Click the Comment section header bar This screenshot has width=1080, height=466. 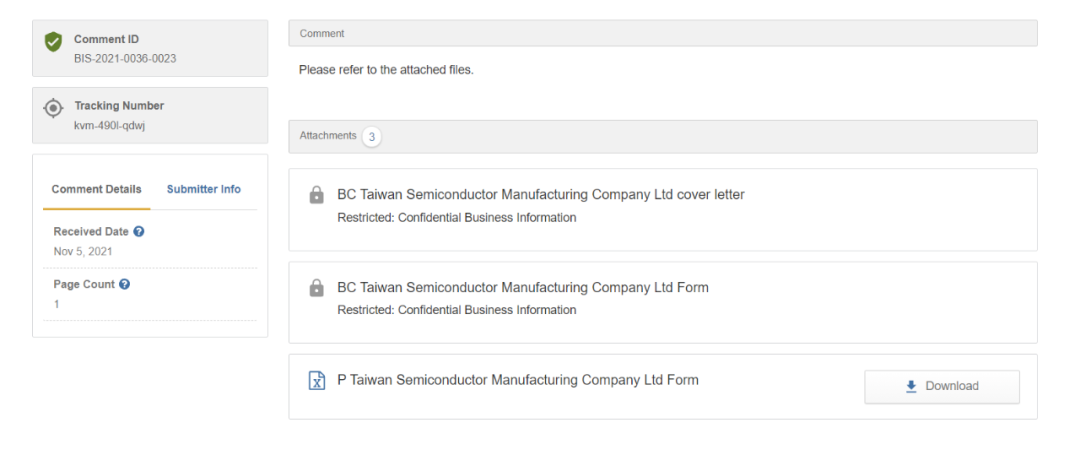662,33
